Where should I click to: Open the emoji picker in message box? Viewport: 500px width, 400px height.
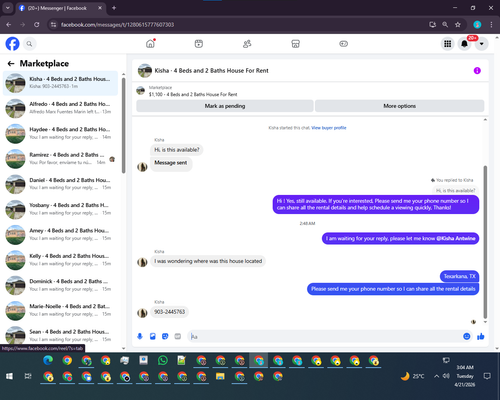(x=467, y=336)
